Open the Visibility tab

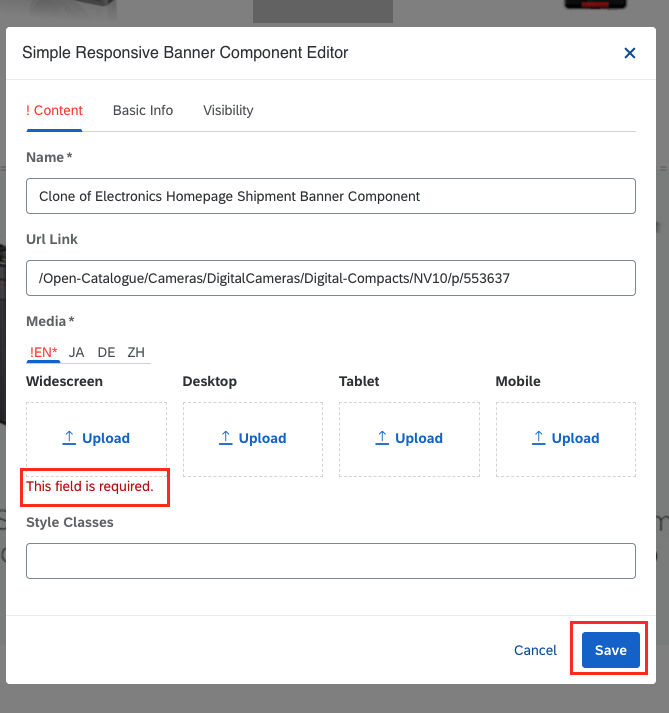click(x=228, y=110)
